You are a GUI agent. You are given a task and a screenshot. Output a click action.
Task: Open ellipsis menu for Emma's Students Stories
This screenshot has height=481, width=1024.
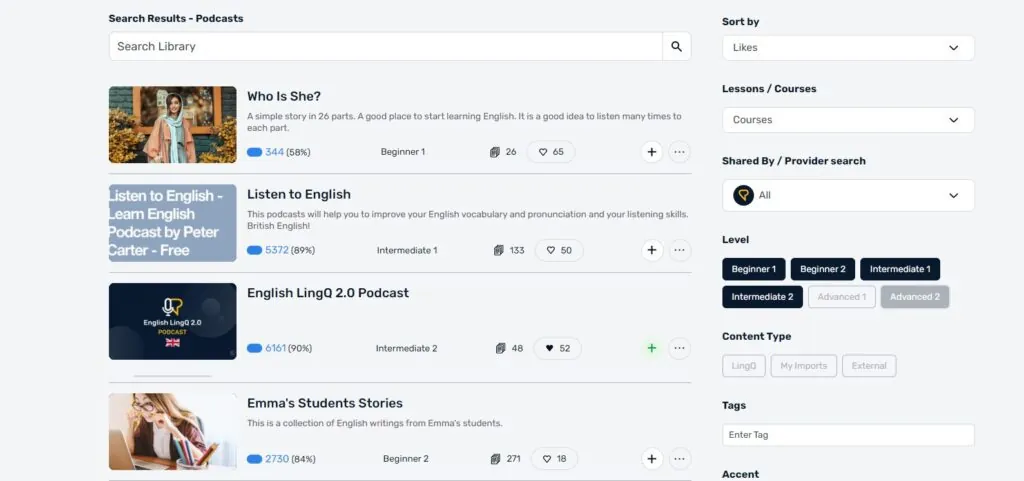(x=680, y=459)
